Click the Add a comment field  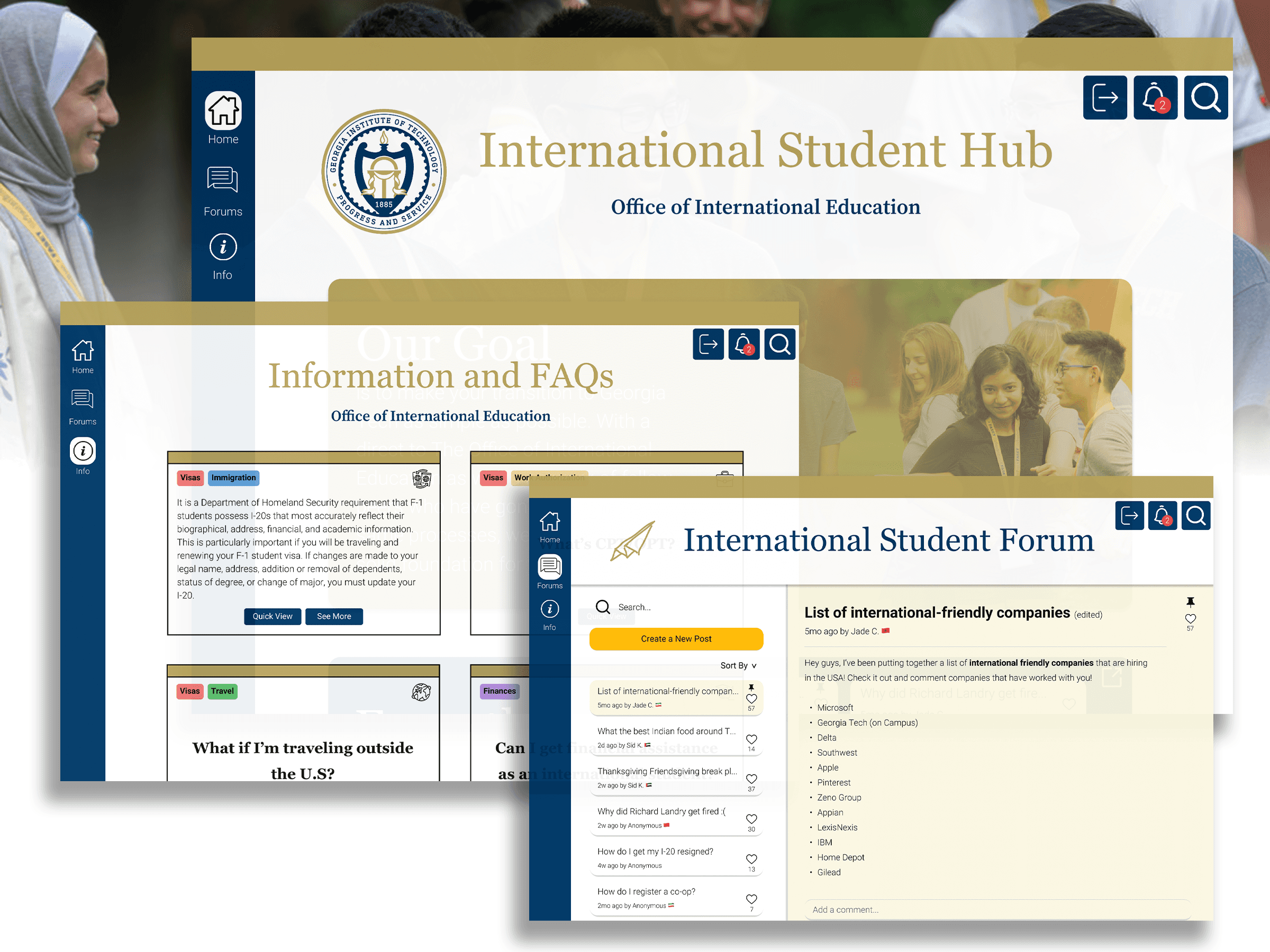pyautogui.click(x=997, y=910)
